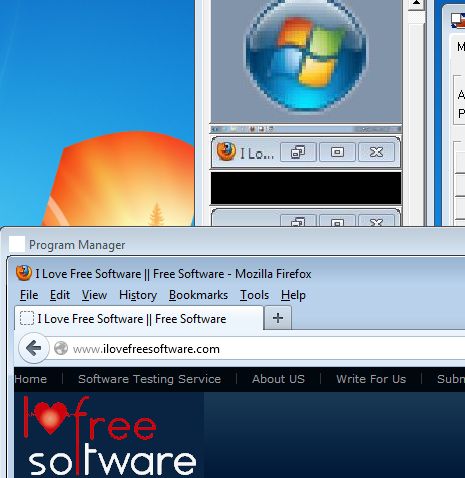This screenshot has width=465, height=478.
Task: Open the Write For Us link
Action: click(371, 379)
